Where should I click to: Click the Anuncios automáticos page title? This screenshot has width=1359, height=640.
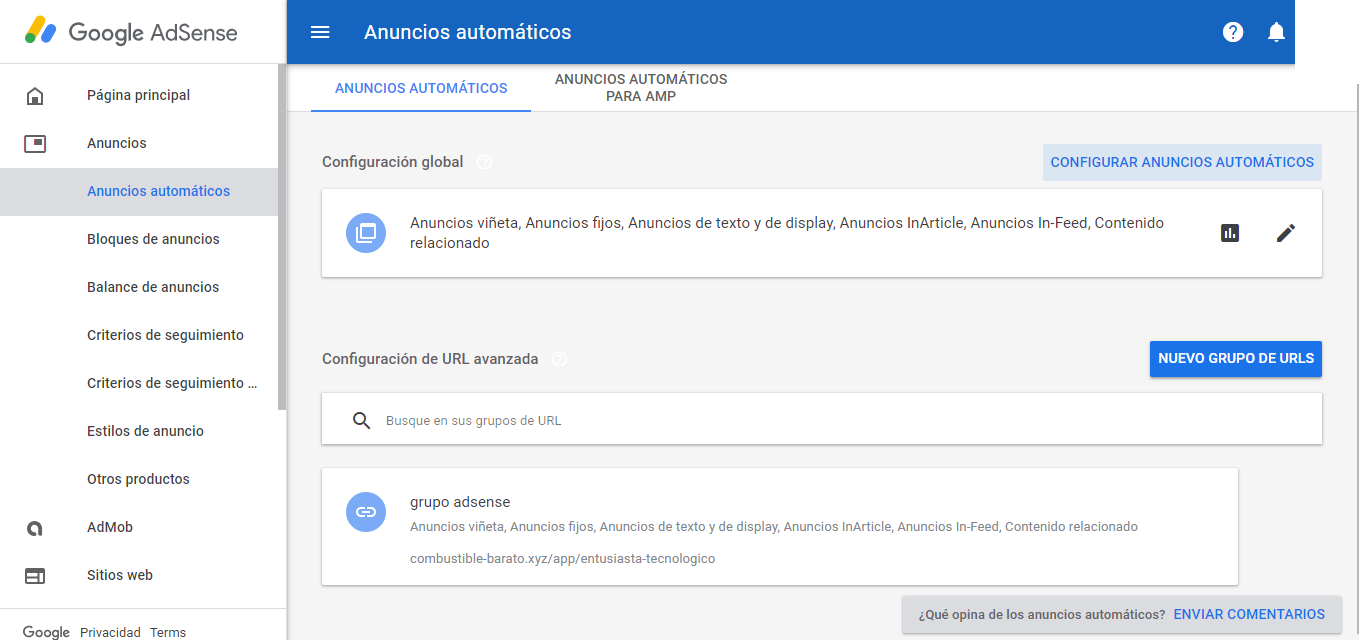[x=468, y=32]
